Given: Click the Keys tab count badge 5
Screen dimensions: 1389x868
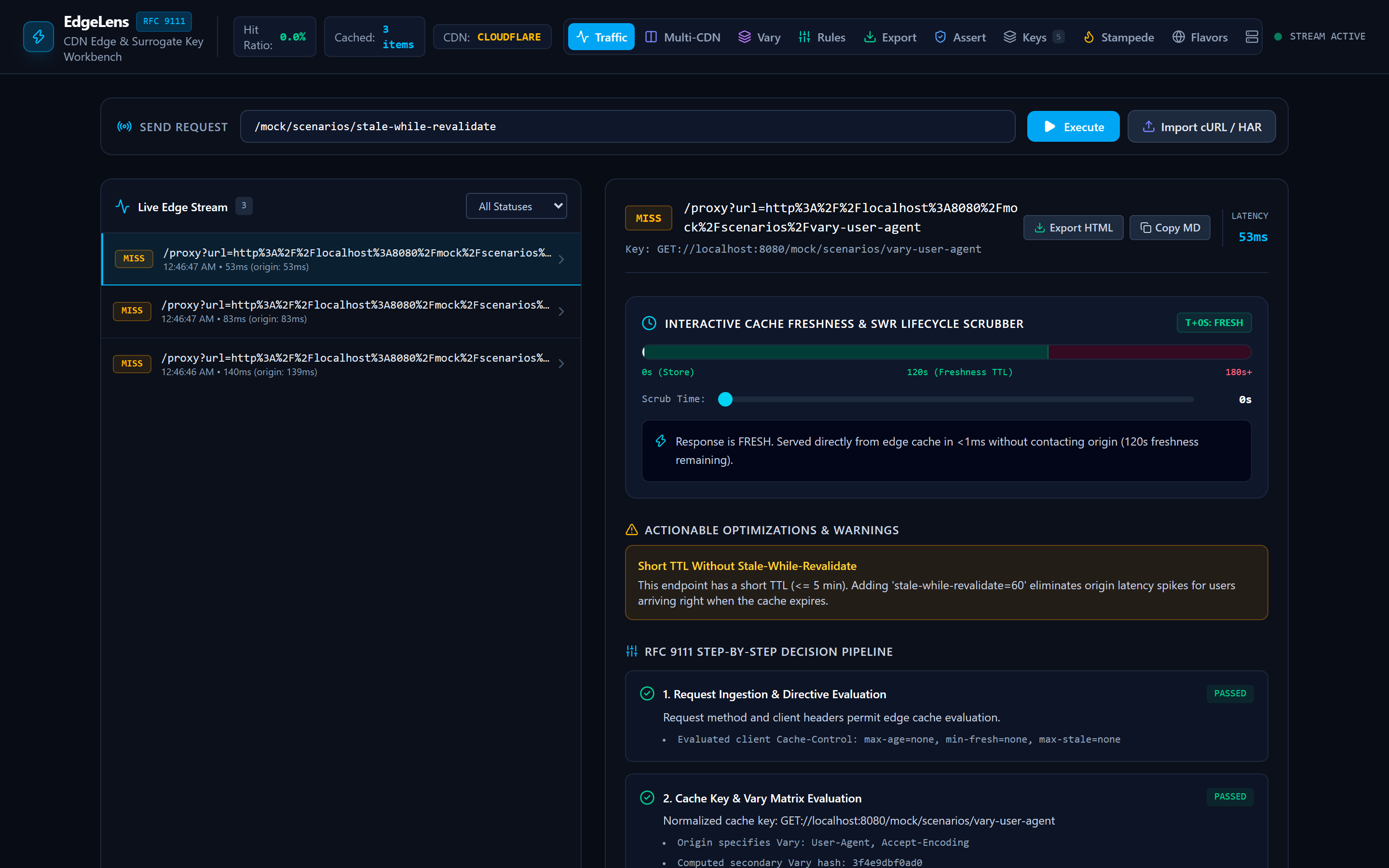Looking at the screenshot, I should (1059, 37).
